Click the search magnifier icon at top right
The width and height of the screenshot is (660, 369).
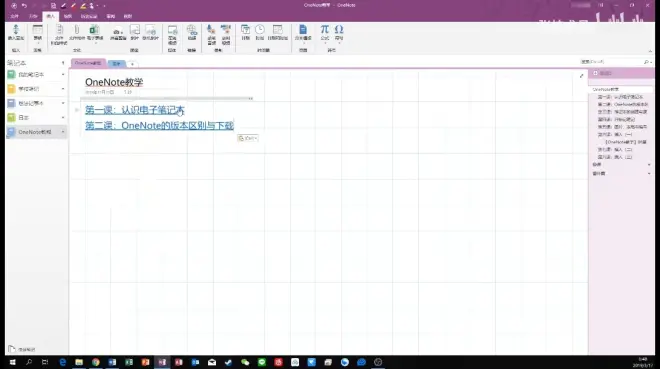pyautogui.click(x=646, y=62)
